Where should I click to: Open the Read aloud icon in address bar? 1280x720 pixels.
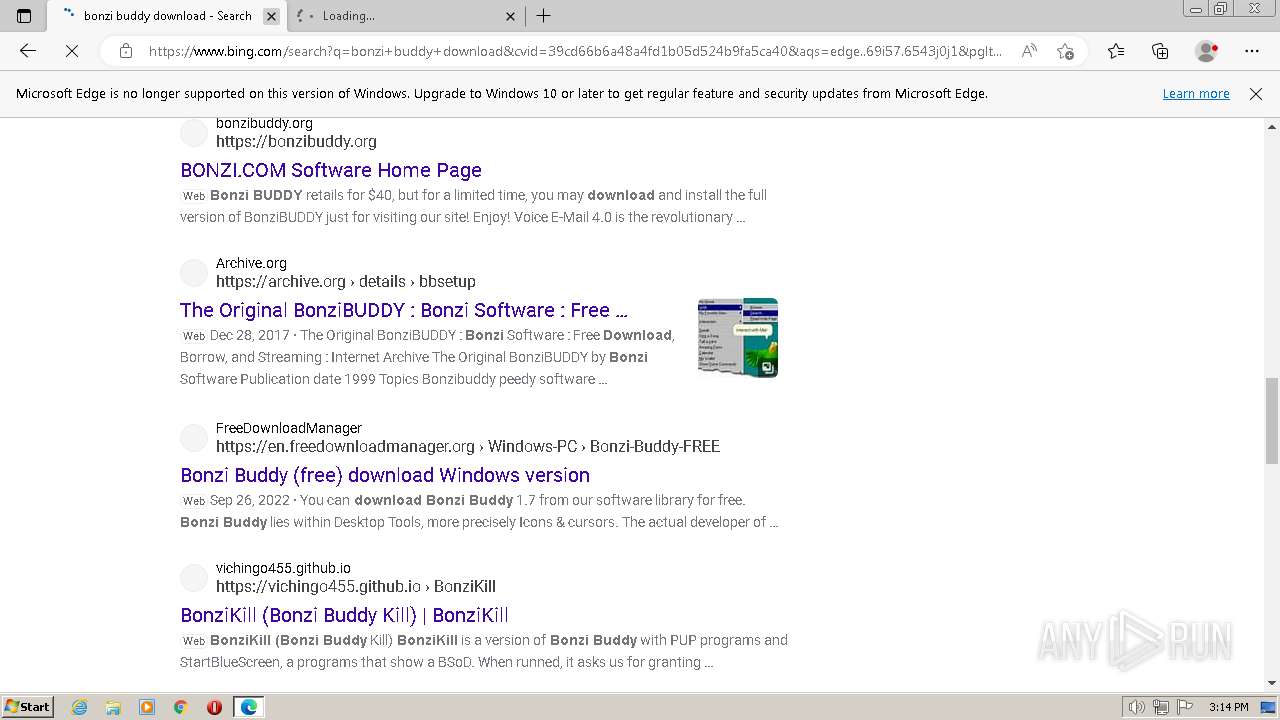click(x=1029, y=51)
